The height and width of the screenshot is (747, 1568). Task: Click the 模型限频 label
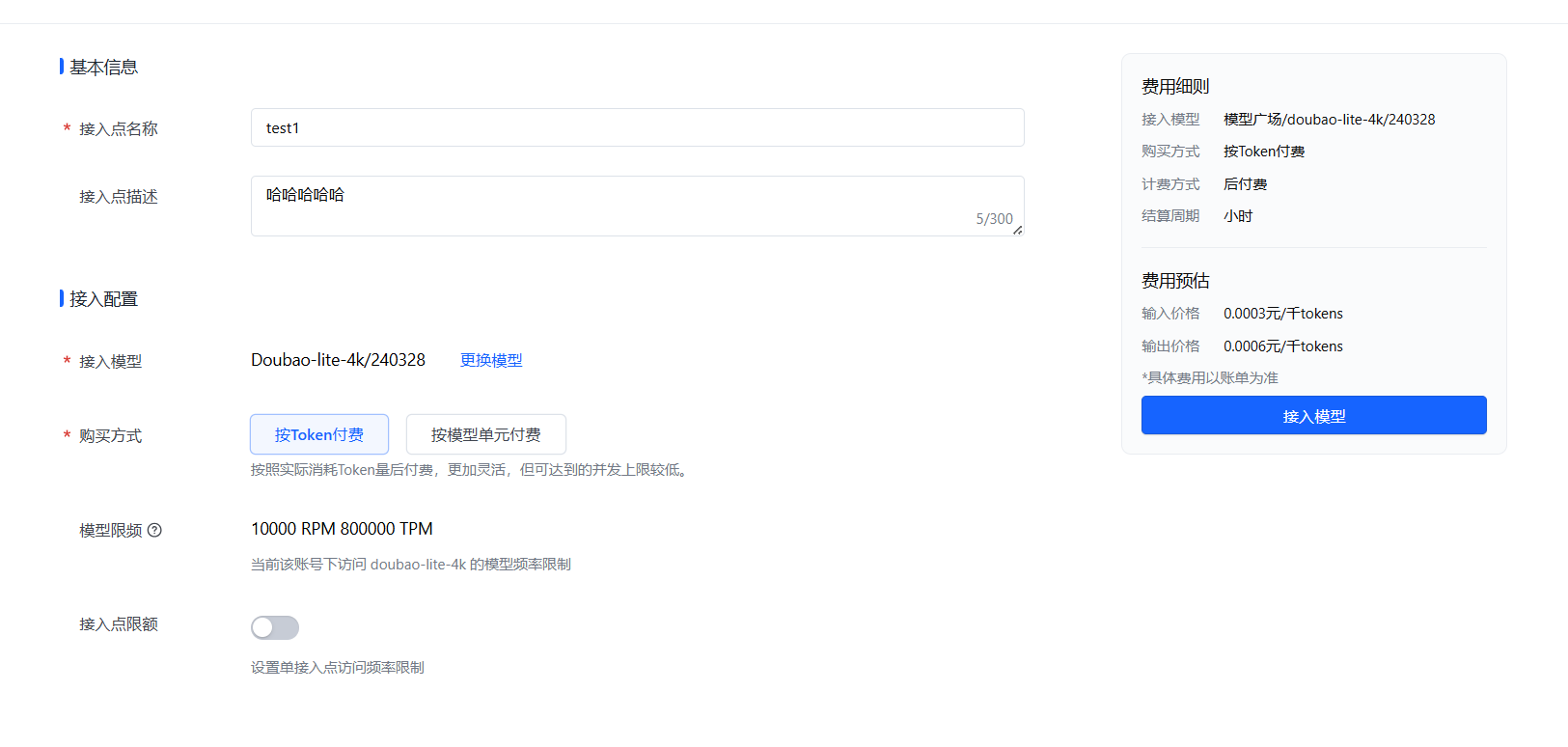pyautogui.click(x=110, y=530)
